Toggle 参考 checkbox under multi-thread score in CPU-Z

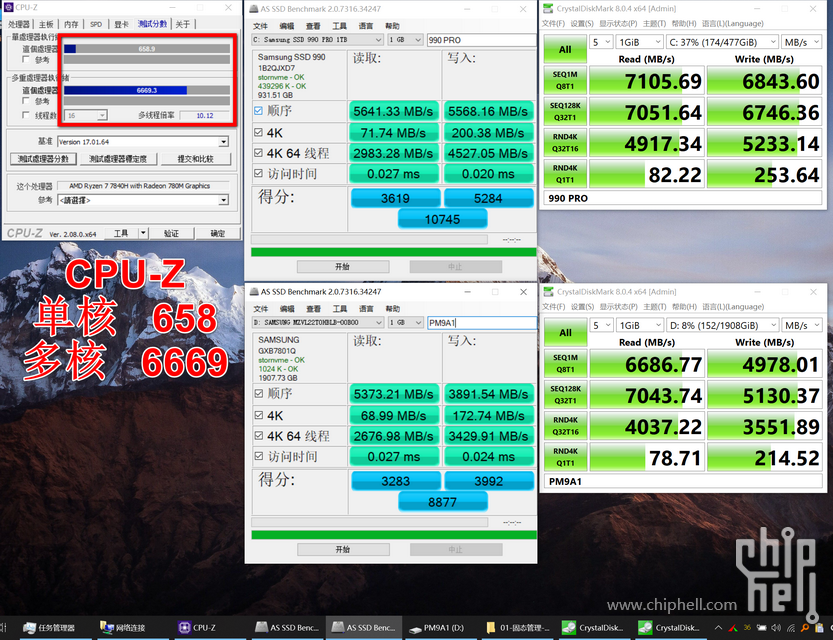[26, 101]
